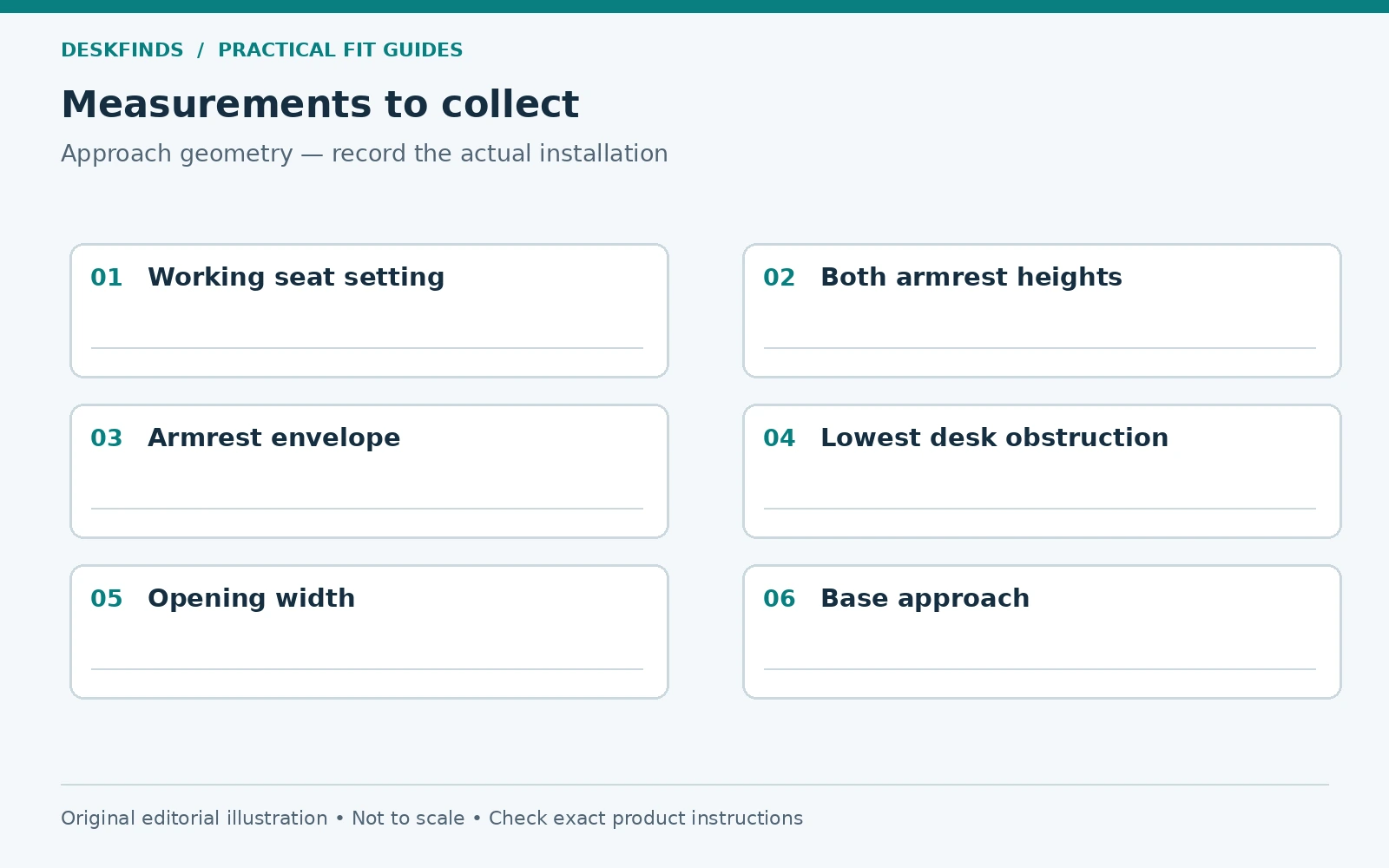The width and height of the screenshot is (1389, 868).
Task: Click the number 06 label
Action: click(x=780, y=599)
